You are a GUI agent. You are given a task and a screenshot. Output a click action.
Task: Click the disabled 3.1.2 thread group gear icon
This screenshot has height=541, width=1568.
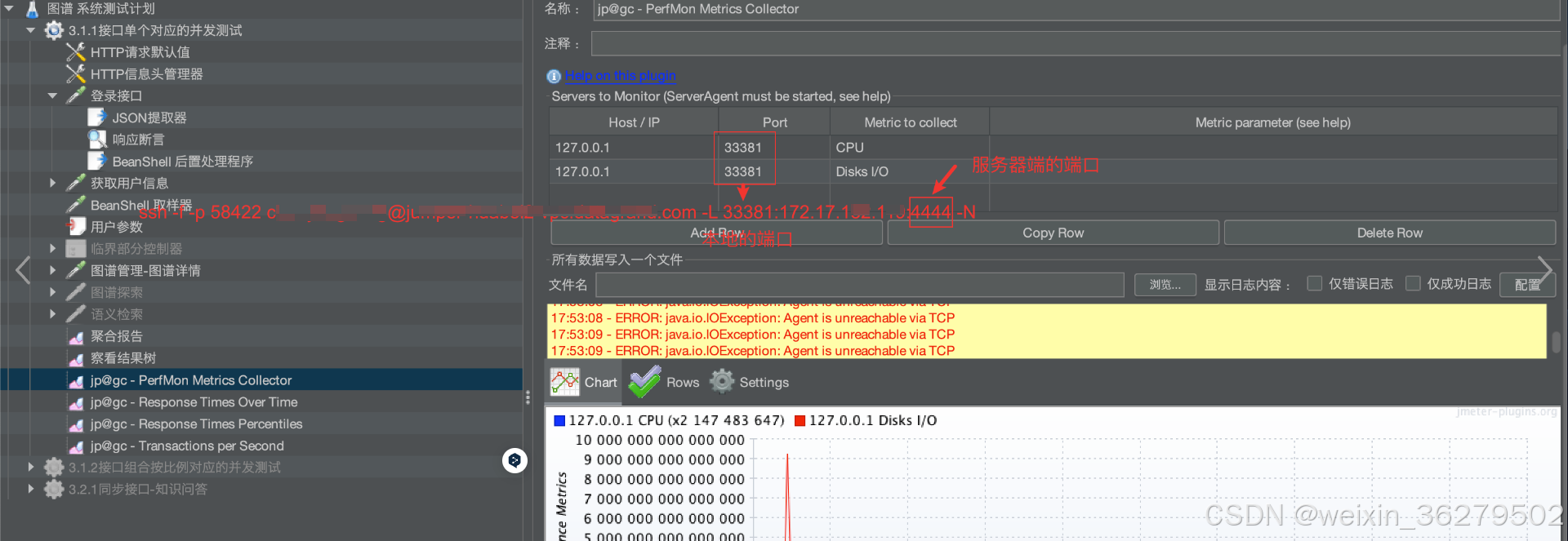[54, 467]
